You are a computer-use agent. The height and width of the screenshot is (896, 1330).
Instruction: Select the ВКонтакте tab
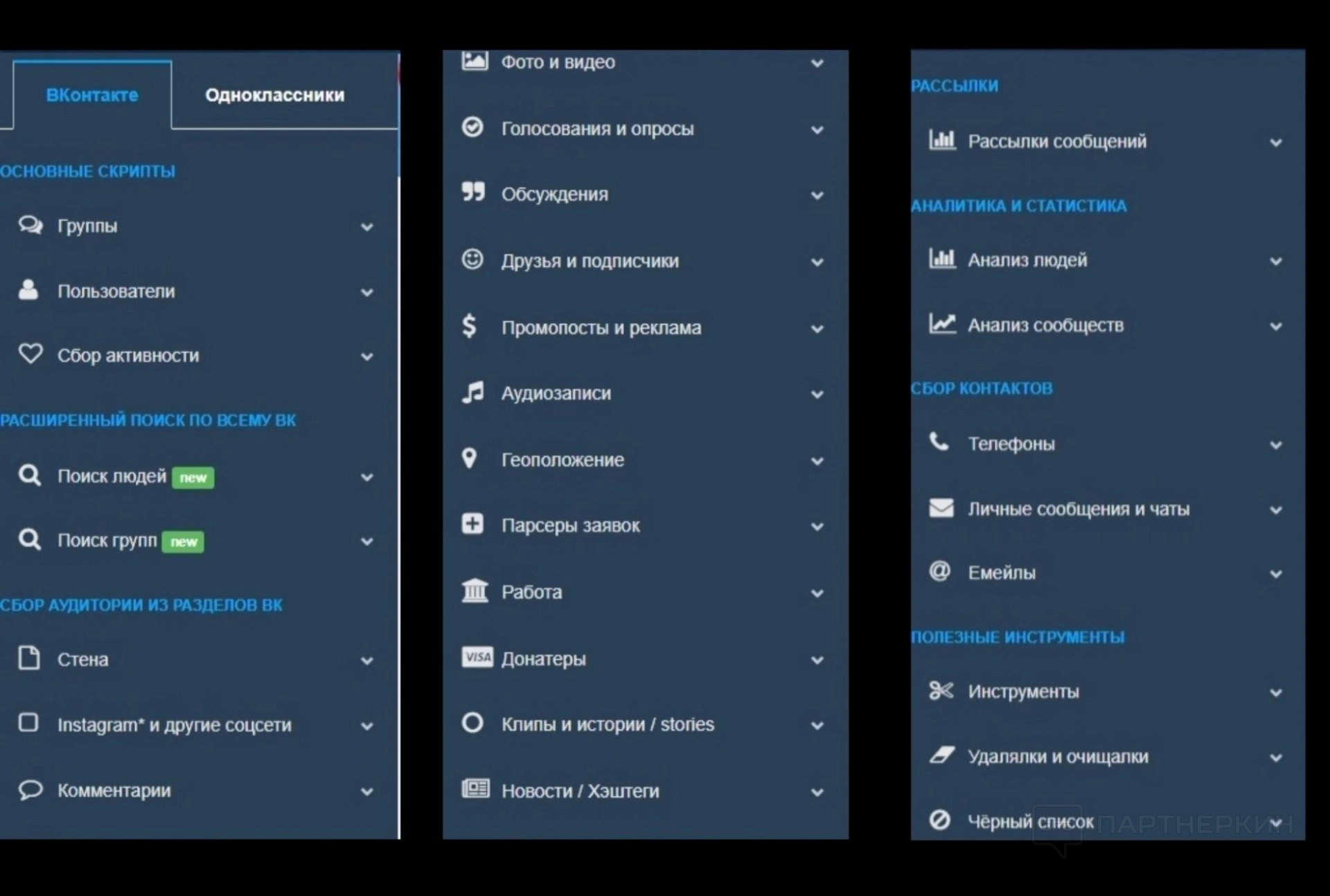click(92, 95)
